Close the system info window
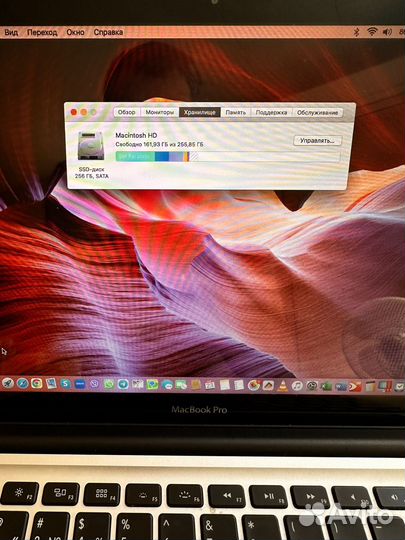405x540 pixels. (73, 112)
